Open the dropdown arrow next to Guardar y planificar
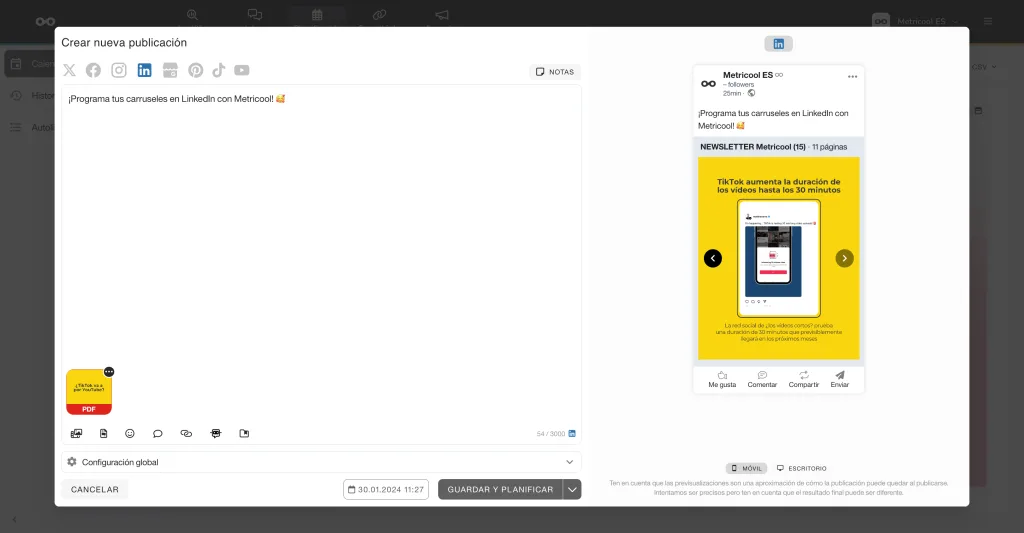The image size is (1024, 533). click(x=572, y=489)
